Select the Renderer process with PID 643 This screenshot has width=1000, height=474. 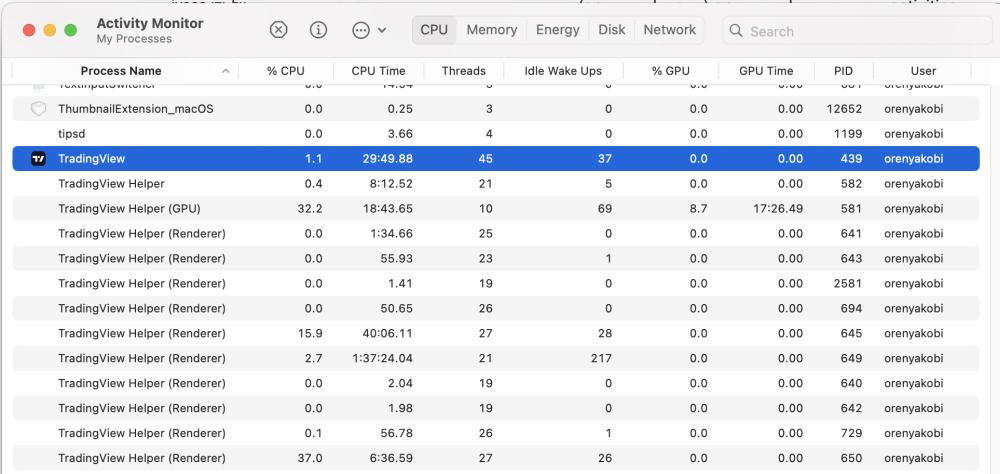click(x=496, y=258)
